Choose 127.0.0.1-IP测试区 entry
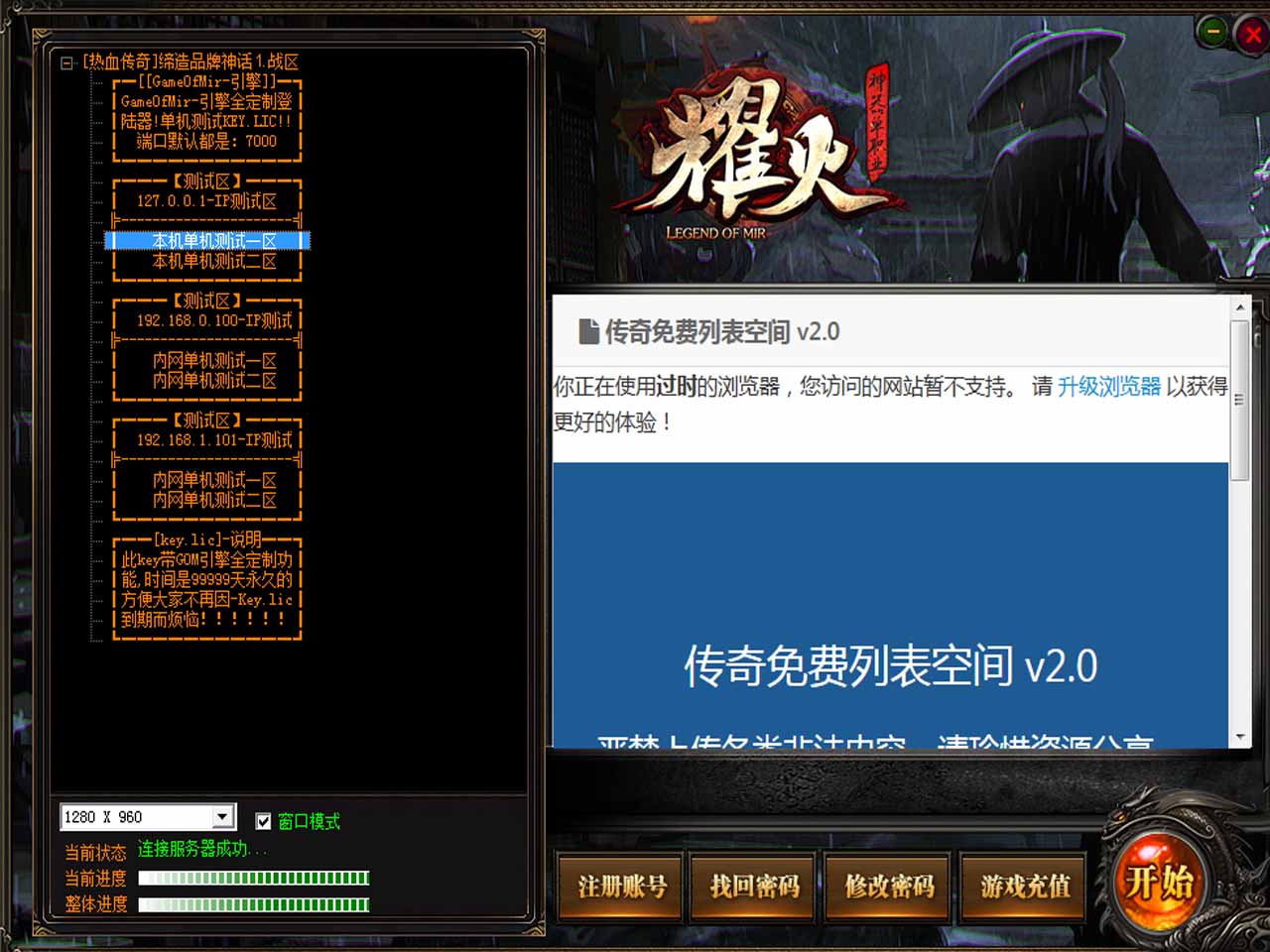The width and height of the screenshot is (1270, 952). click(x=207, y=201)
